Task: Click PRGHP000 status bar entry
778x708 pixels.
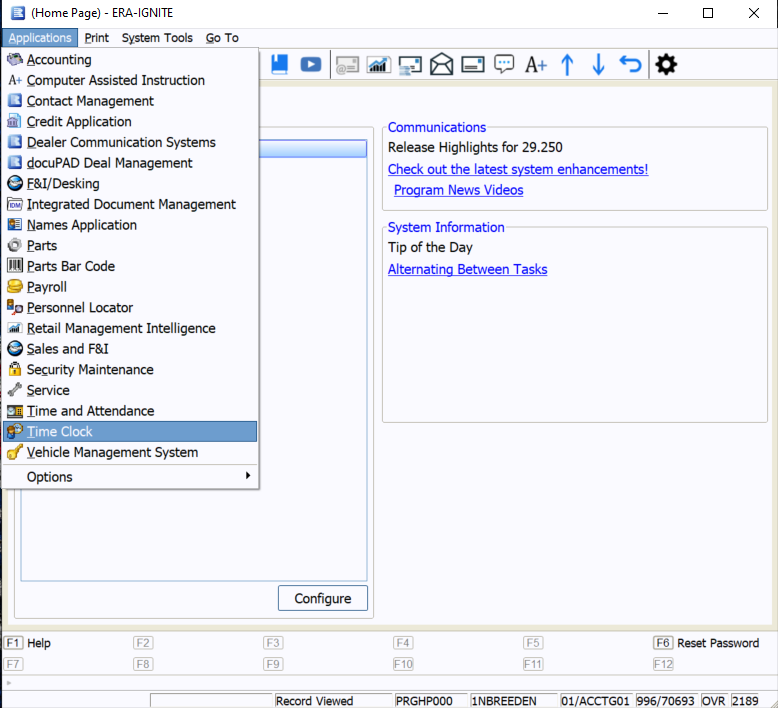Action: tap(424, 701)
